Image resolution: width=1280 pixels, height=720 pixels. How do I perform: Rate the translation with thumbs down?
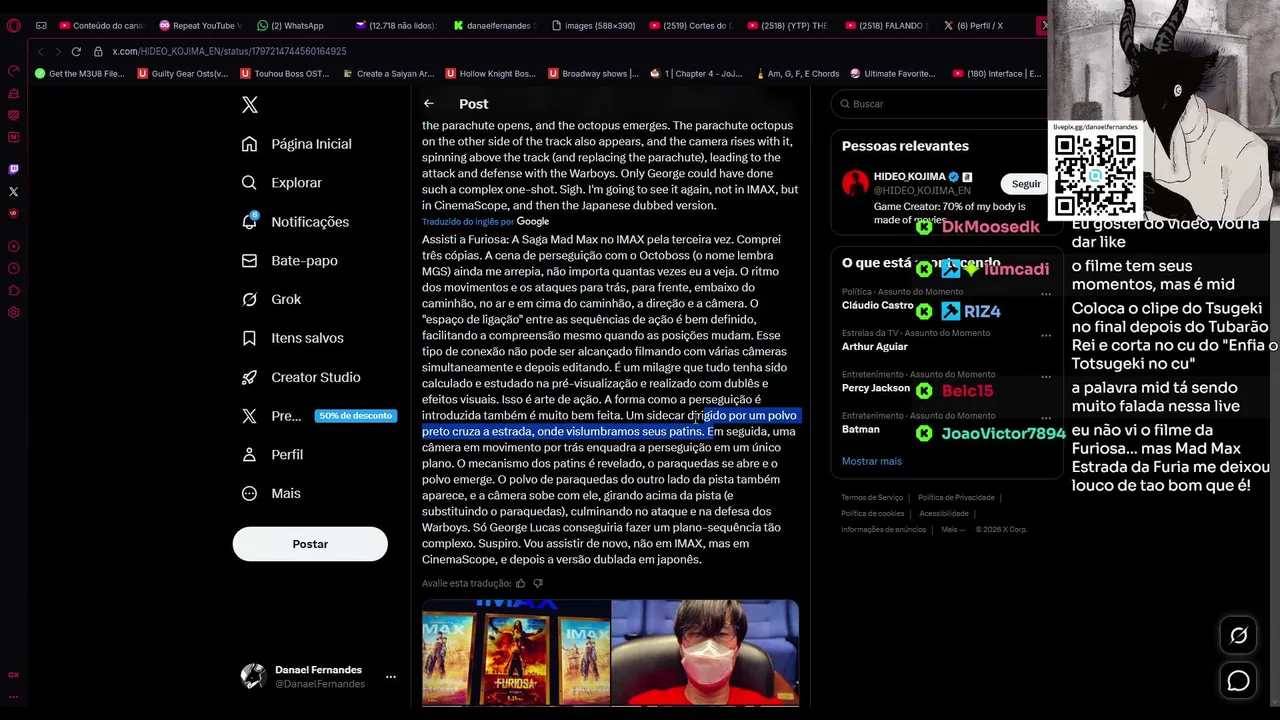point(538,583)
